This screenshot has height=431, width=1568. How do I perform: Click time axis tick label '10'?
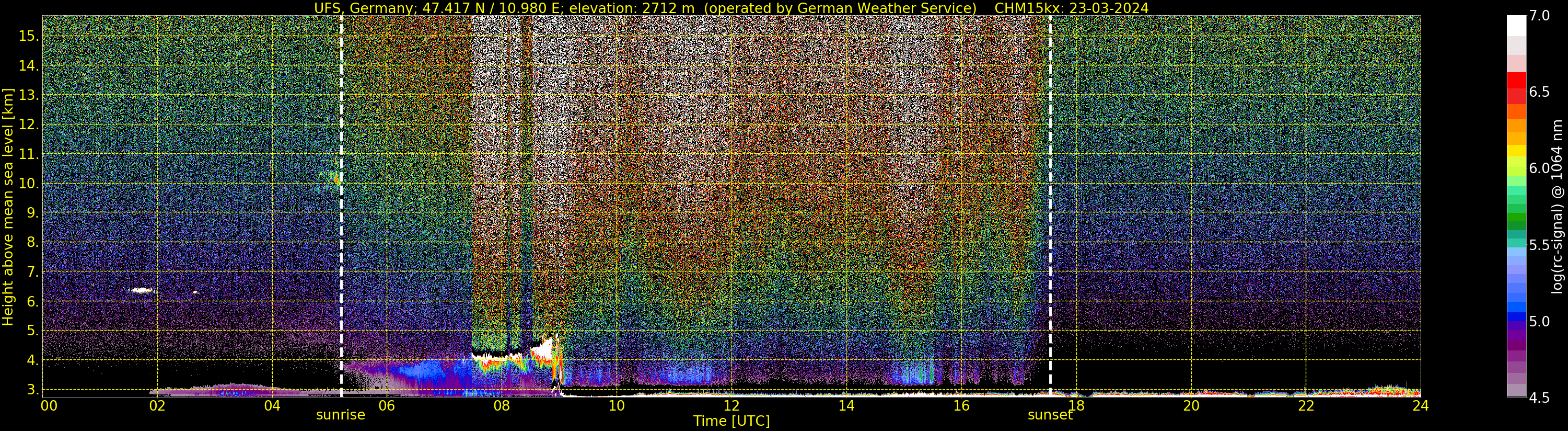(x=617, y=406)
